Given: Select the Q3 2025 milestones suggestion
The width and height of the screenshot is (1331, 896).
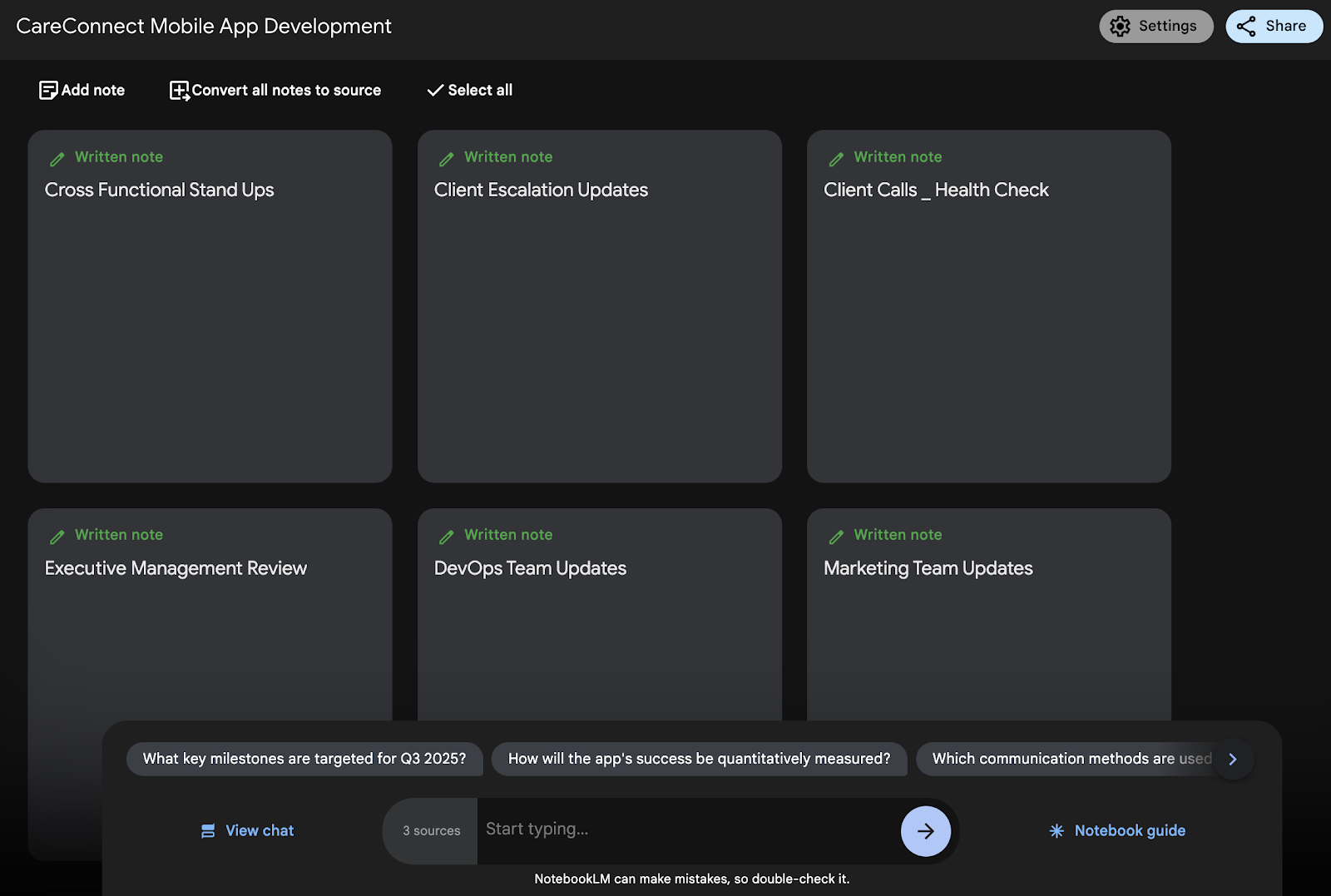Looking at the screenshot, I should [304, 759].
